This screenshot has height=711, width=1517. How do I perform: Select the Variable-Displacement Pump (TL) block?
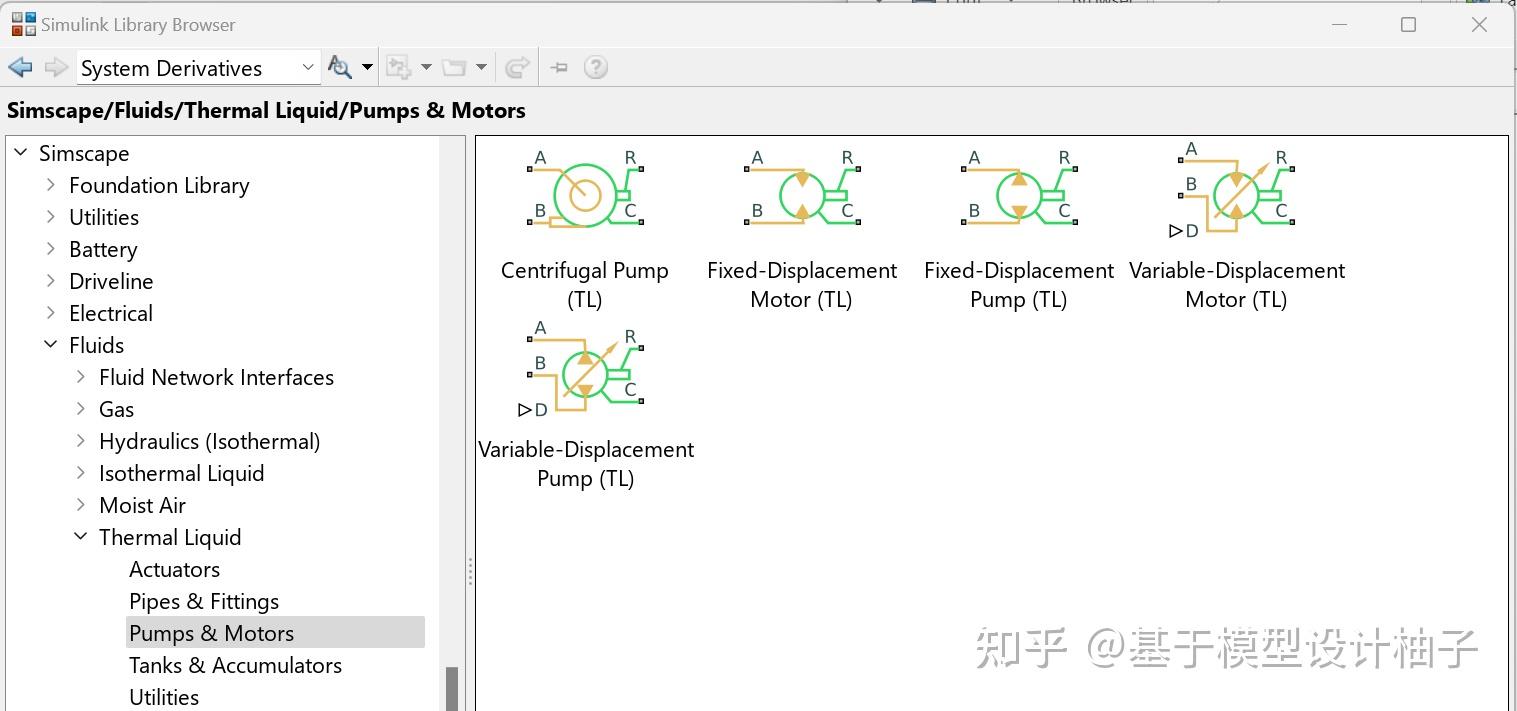pyautogui.click(x=584, y=373)
